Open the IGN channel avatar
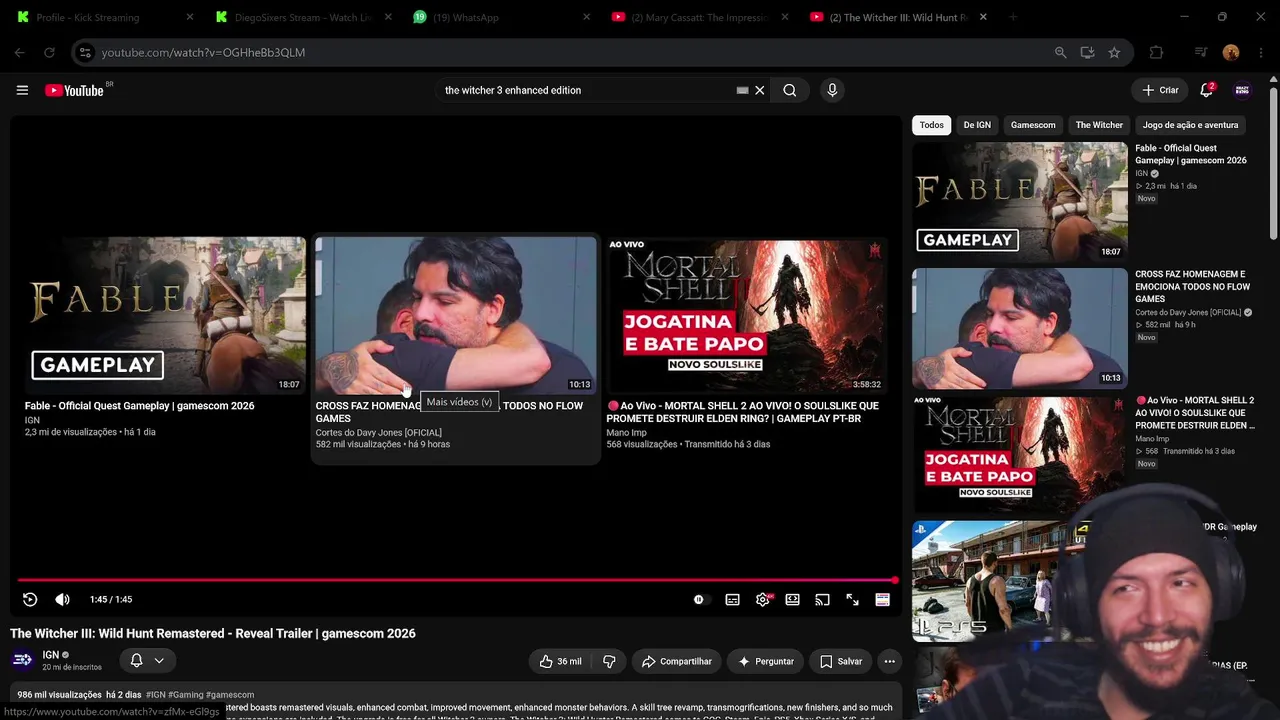The height and width of the screenshot is (720, 1280). click(22, 660)
